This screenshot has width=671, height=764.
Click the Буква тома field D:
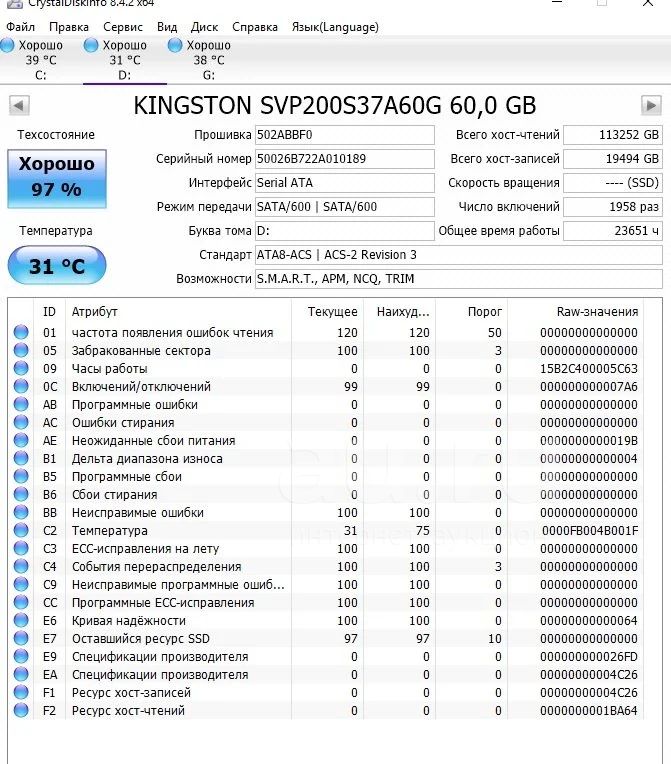click(345, 230)
